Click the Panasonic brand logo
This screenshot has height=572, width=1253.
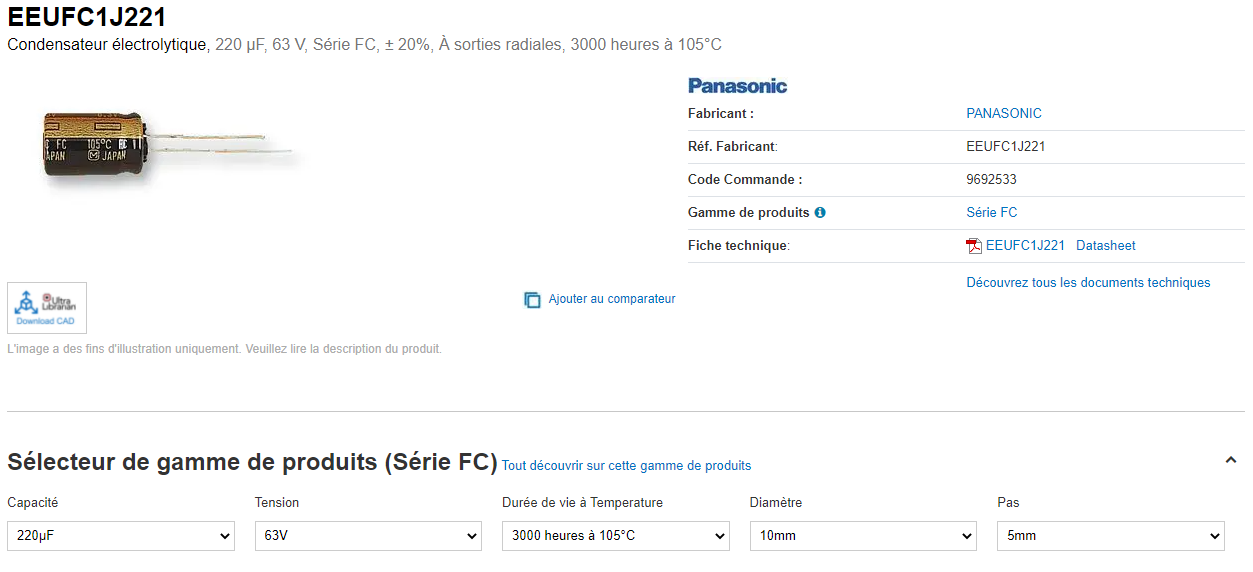coord(737,86)
